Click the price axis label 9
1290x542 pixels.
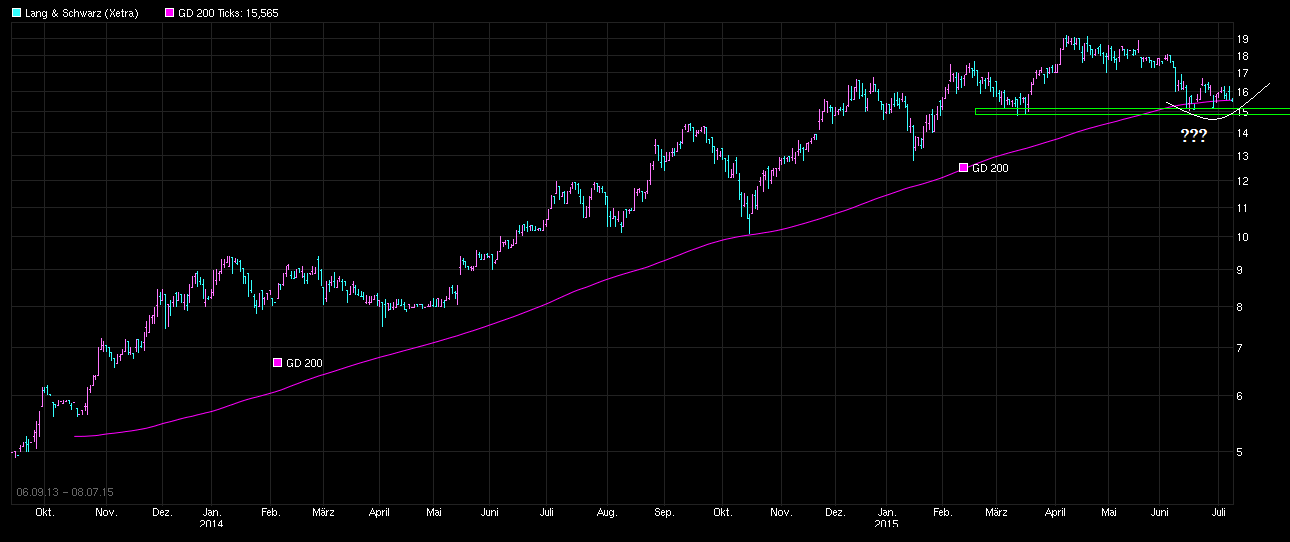coord(1240,270)
